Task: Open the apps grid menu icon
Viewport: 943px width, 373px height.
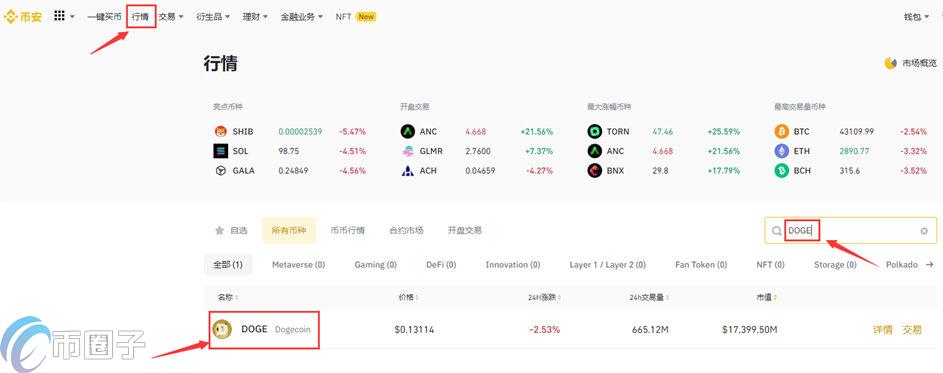Action: coord(59,16)
